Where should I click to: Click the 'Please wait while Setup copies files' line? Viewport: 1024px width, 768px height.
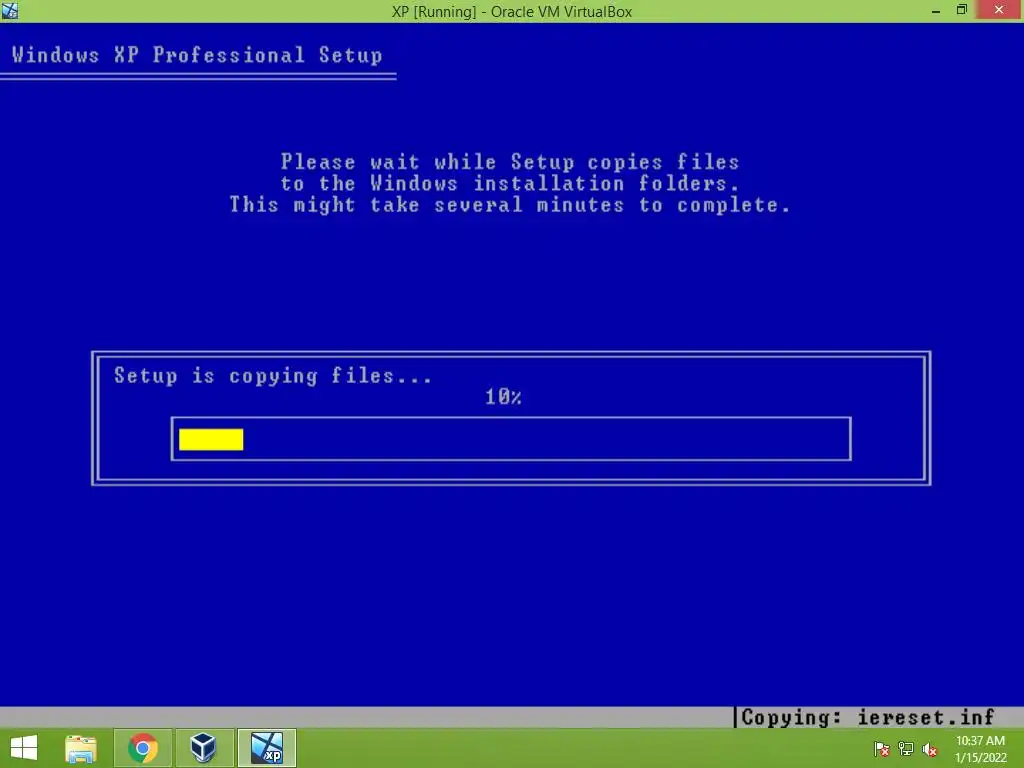(x=510, y=162)
